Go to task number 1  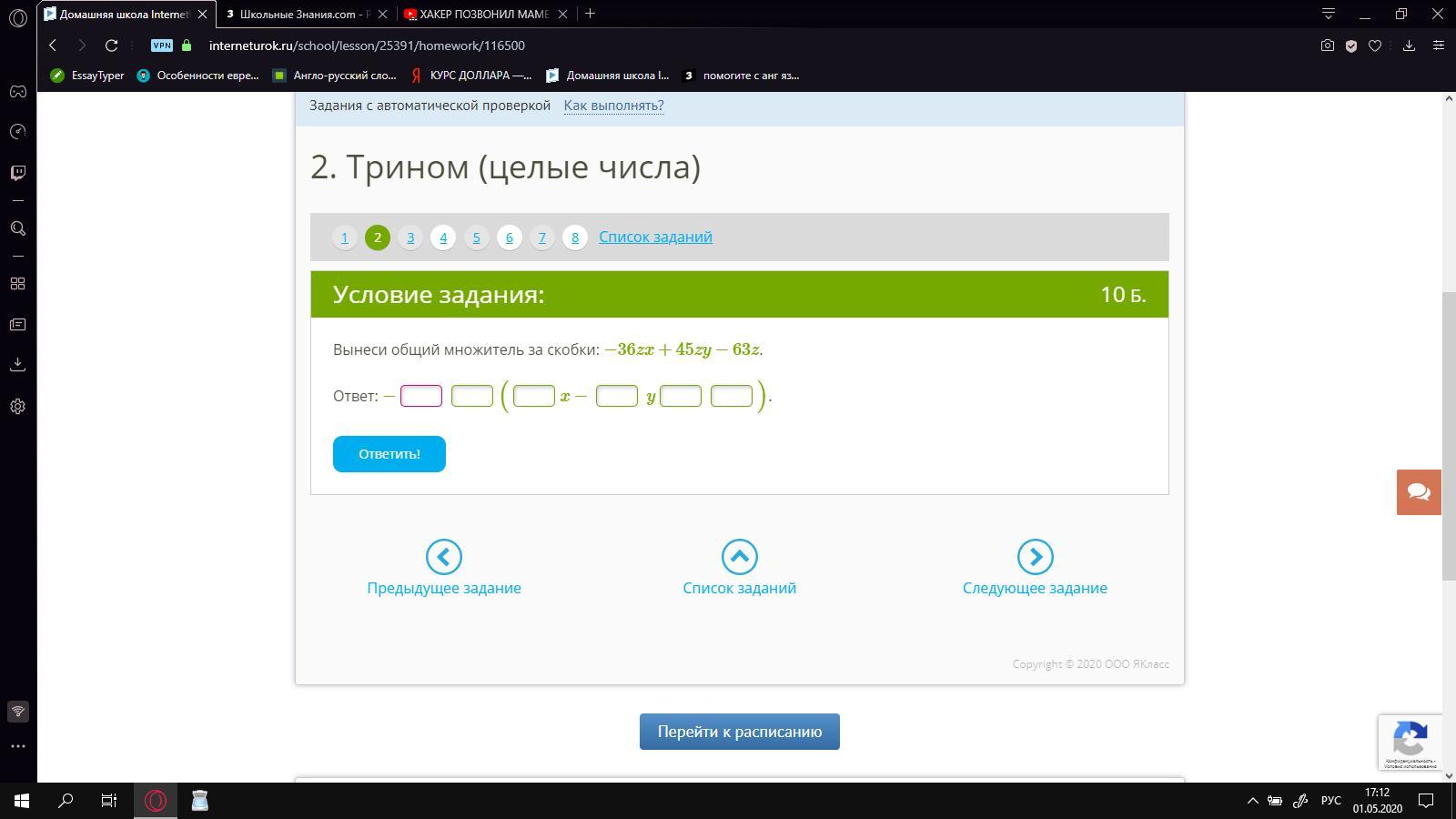pos(344,238)
